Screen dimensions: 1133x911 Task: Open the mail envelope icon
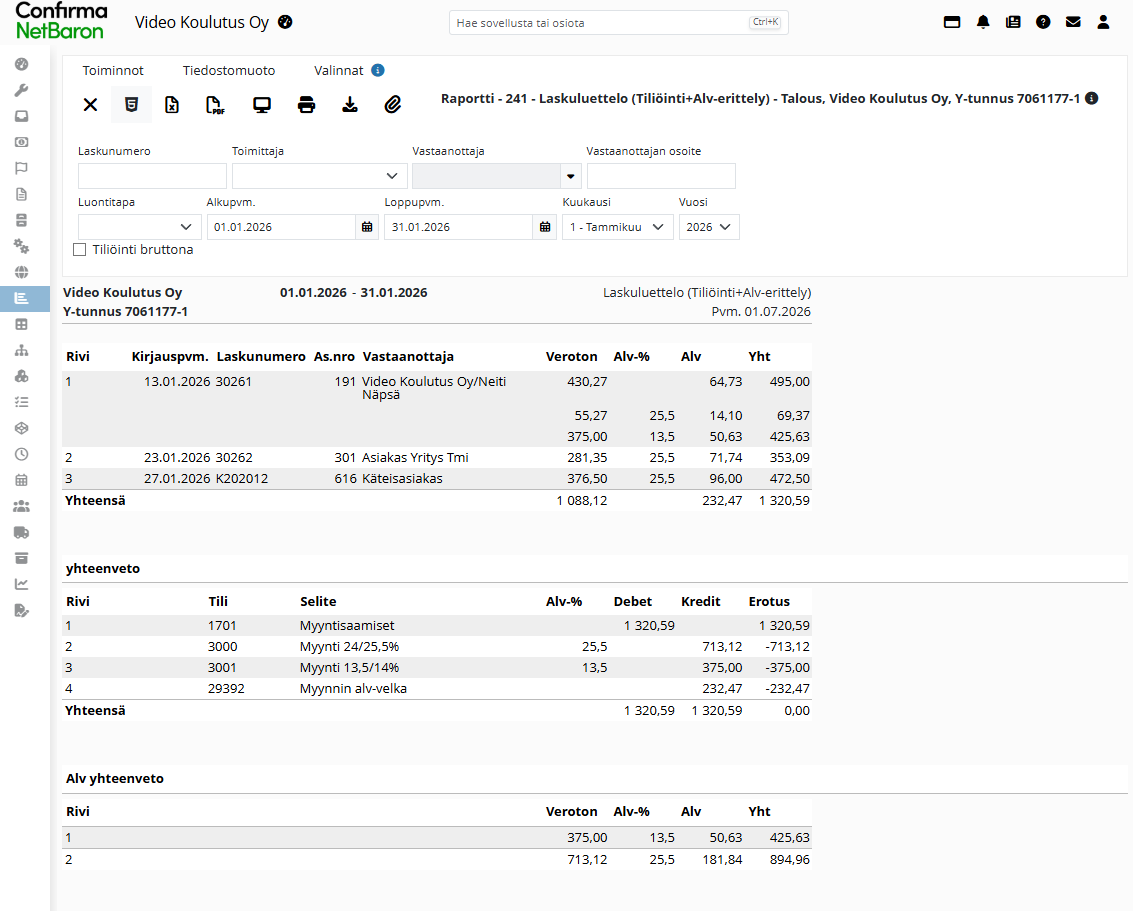click(x=1073, y=22)
